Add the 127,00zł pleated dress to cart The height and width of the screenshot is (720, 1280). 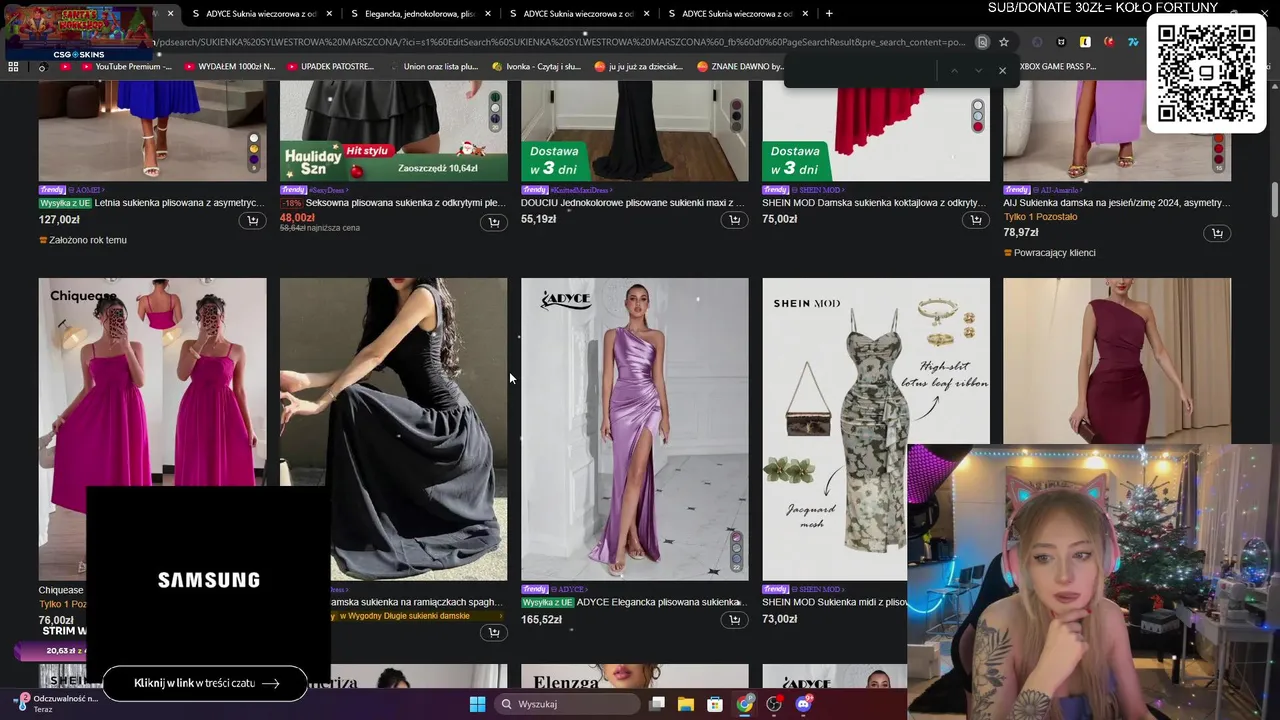coord(252,221)
